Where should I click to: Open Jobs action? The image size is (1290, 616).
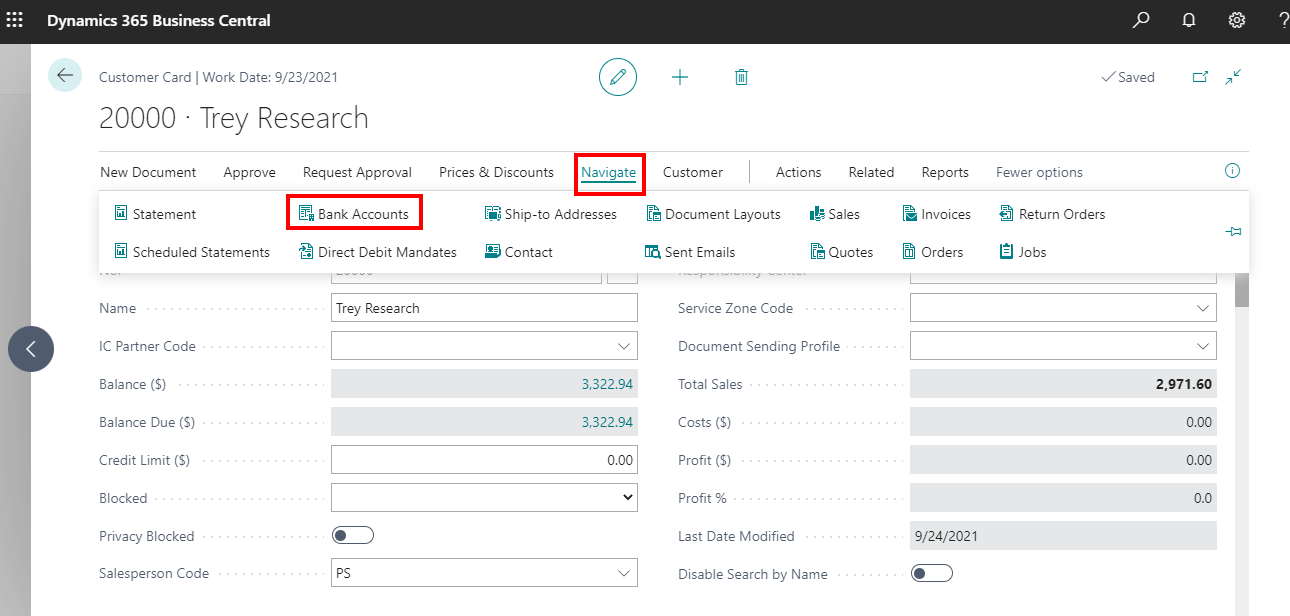tap(1023, 252)
